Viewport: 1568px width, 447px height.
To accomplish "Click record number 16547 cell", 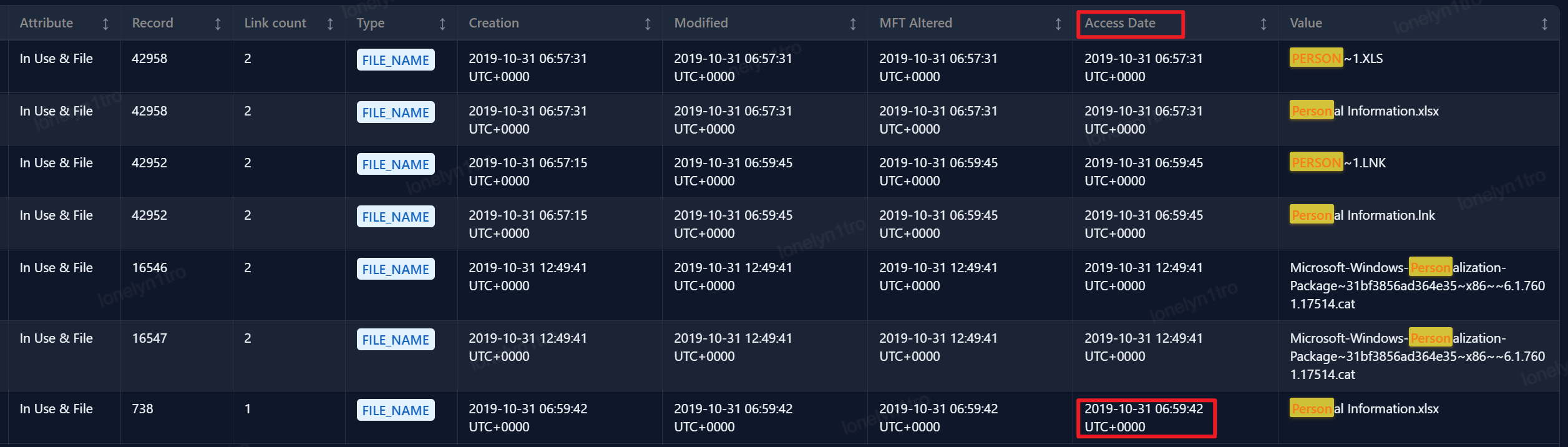I will [150, 338].
